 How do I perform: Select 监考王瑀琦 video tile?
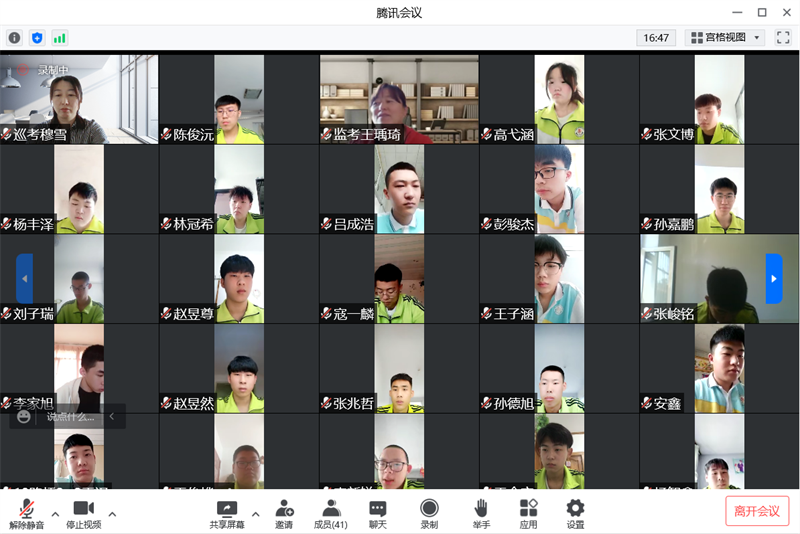pos(399,99)
